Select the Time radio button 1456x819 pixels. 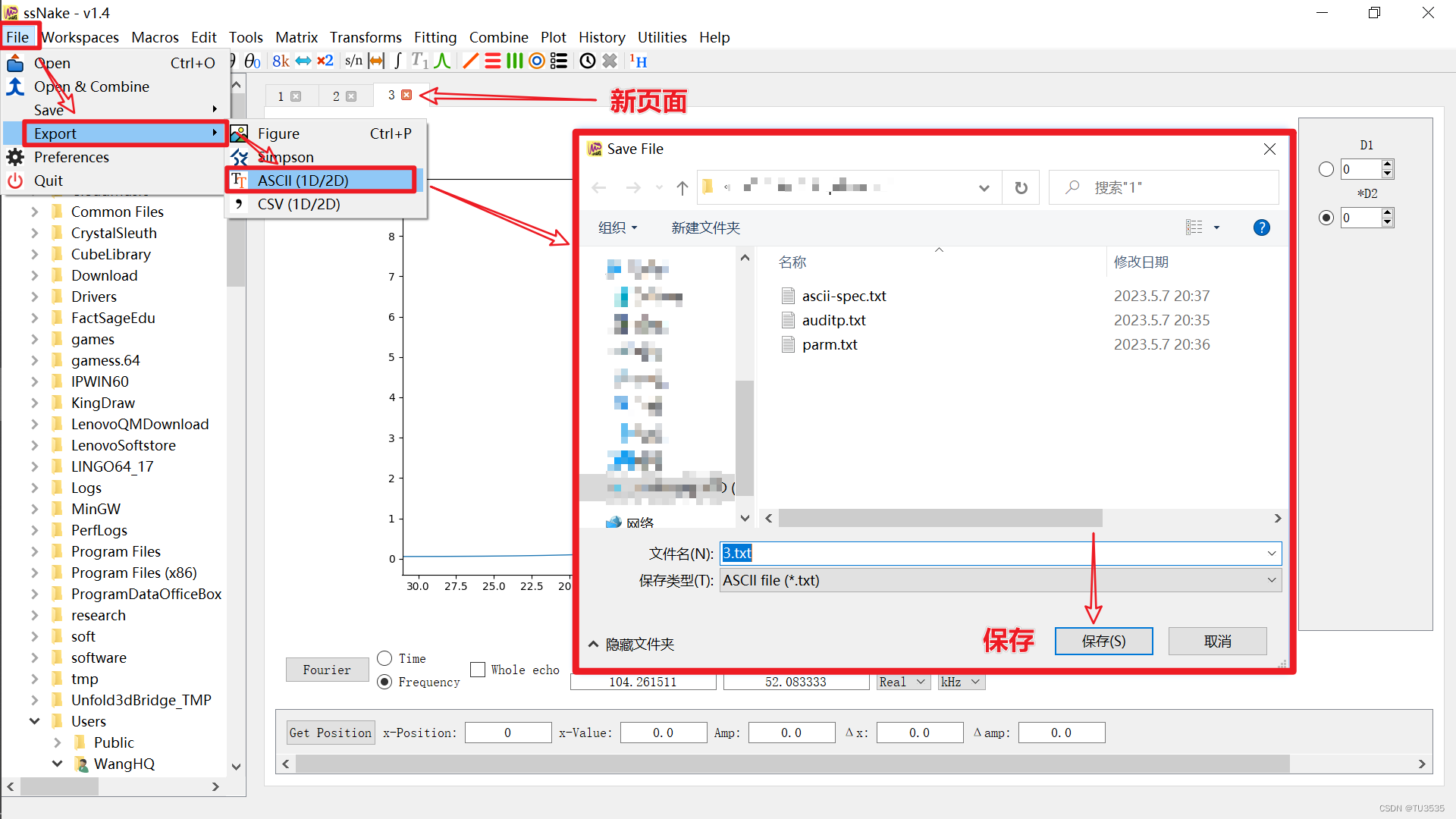[x=384, y=658]
